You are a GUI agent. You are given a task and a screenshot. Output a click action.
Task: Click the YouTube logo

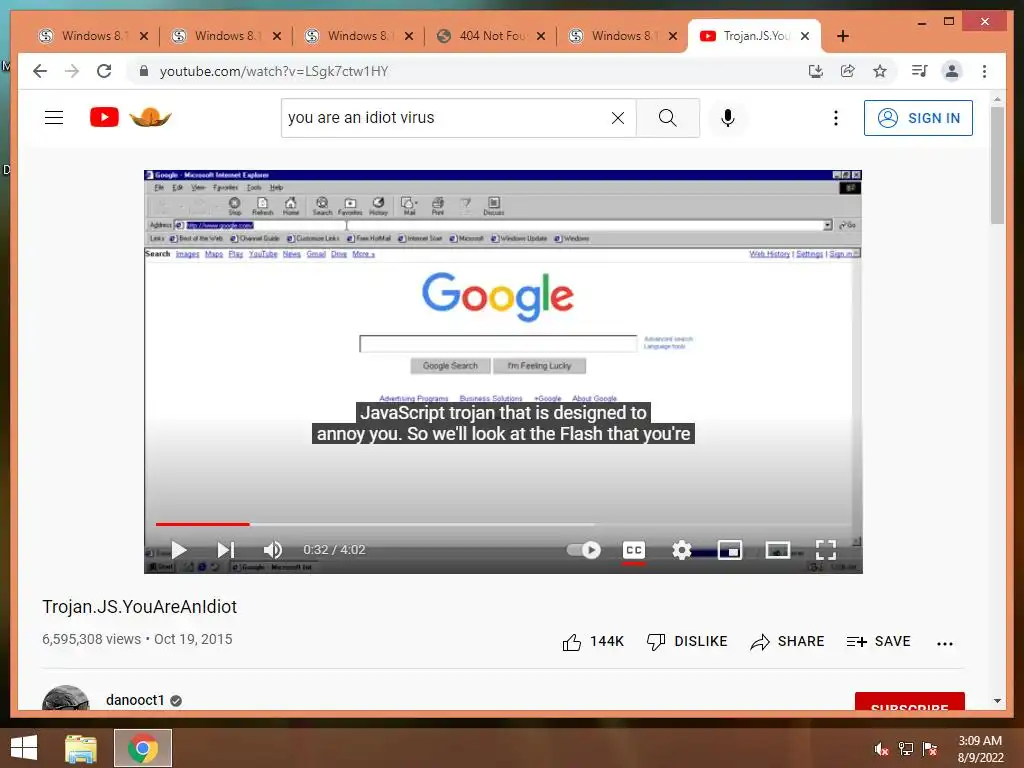click(x=104, y=118)
